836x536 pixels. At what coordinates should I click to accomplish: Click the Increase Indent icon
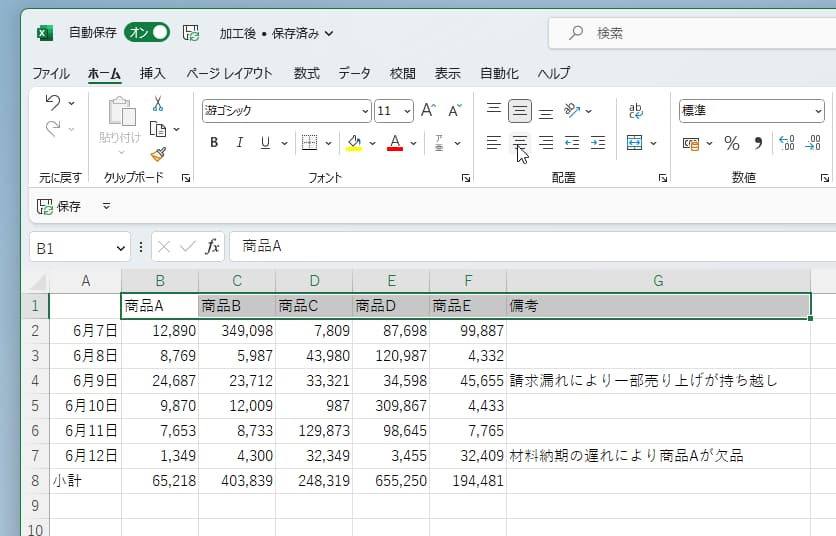click(x=598, y=143)
